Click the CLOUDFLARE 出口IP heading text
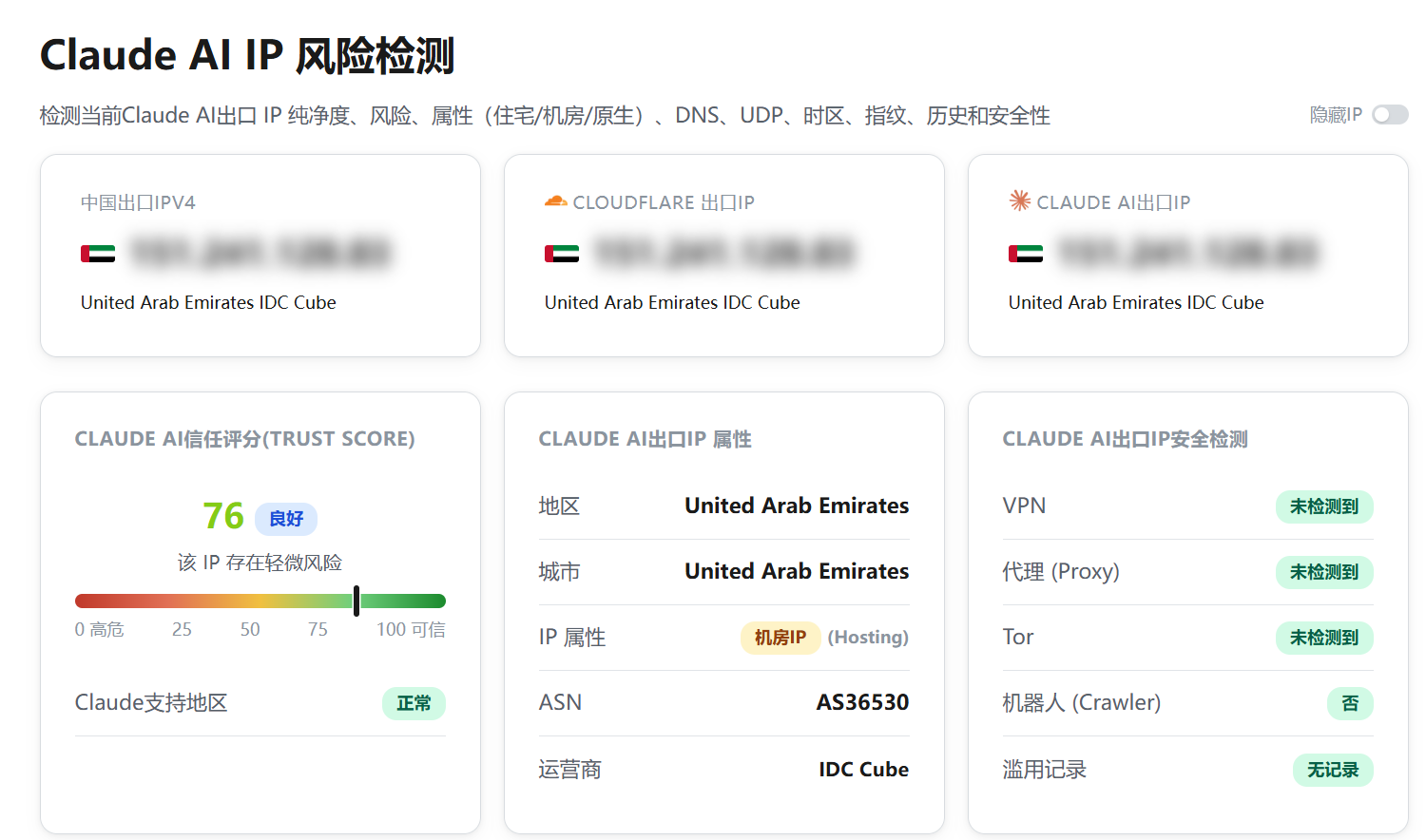Image resolution: width=1426 pixels, height=840 pixels. pos(664,202)
